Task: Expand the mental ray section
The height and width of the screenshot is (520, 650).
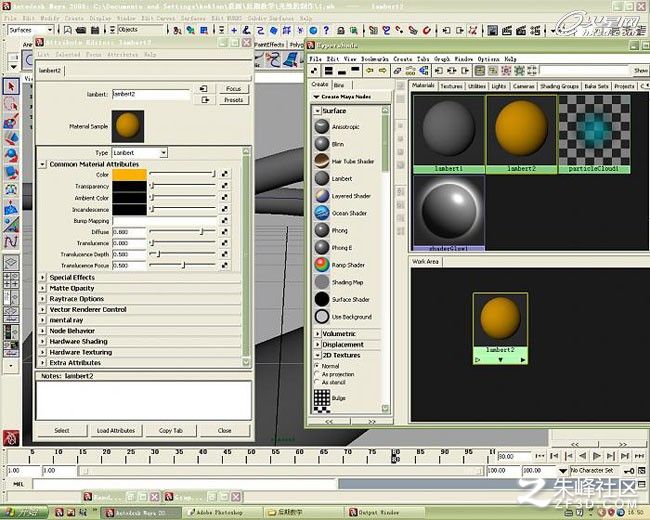Action: 42,320
